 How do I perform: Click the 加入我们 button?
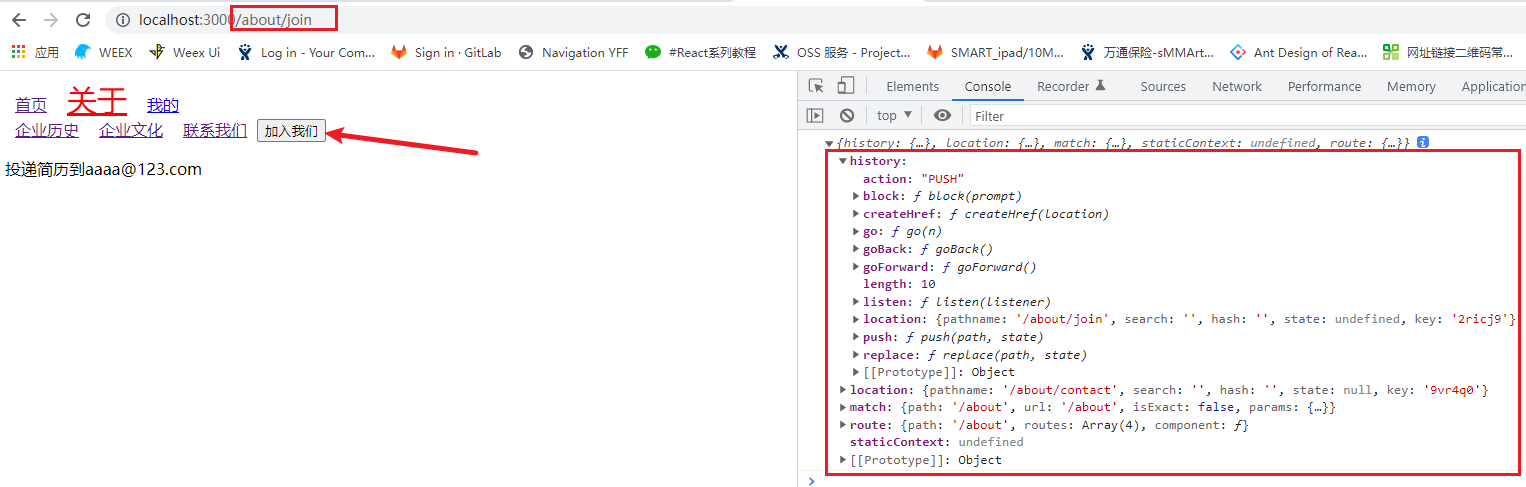click(x=291, y=131)
